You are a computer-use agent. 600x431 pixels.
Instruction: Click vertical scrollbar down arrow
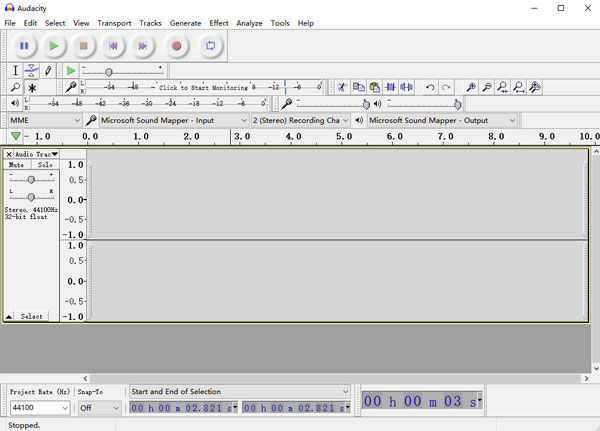click(596, 369)
